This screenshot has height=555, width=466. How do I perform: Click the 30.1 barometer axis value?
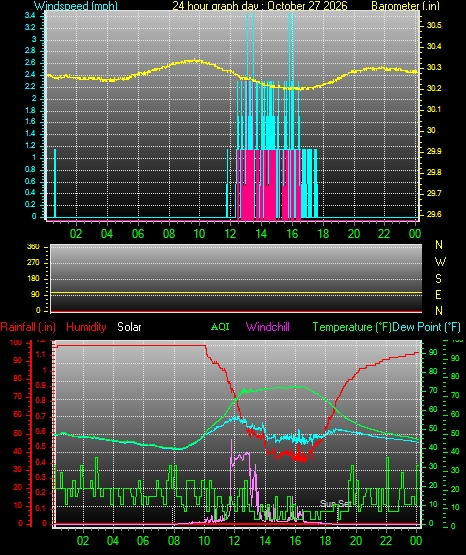[434, 109]
